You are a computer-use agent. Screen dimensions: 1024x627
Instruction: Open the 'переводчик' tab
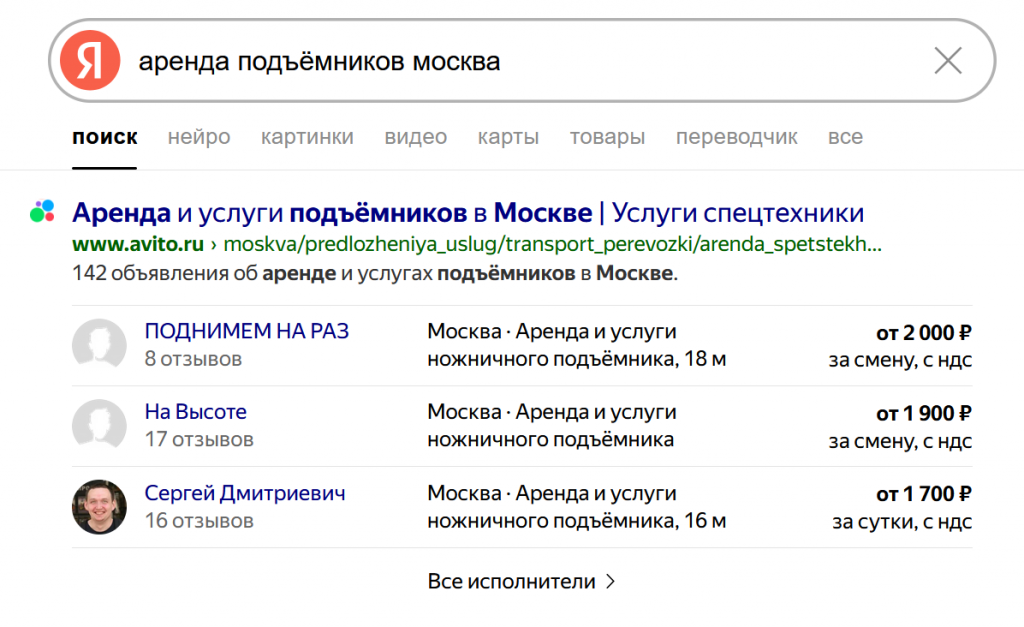[x=736, y=137]
